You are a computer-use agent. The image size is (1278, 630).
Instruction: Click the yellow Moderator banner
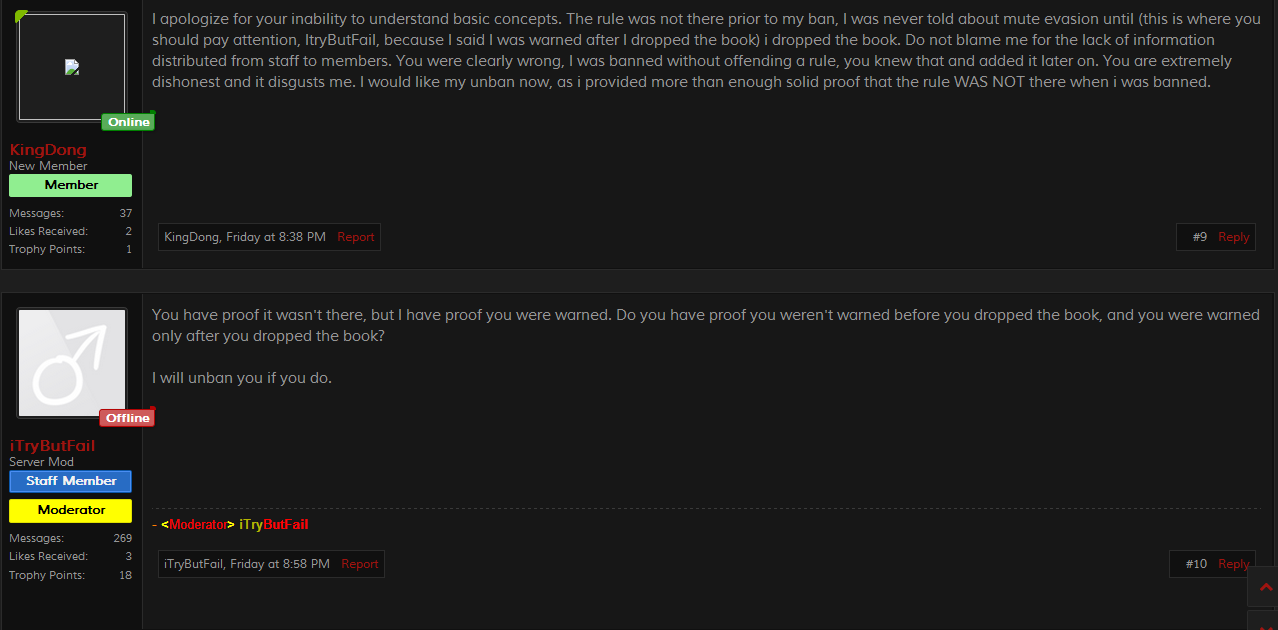tap(71, 510)
